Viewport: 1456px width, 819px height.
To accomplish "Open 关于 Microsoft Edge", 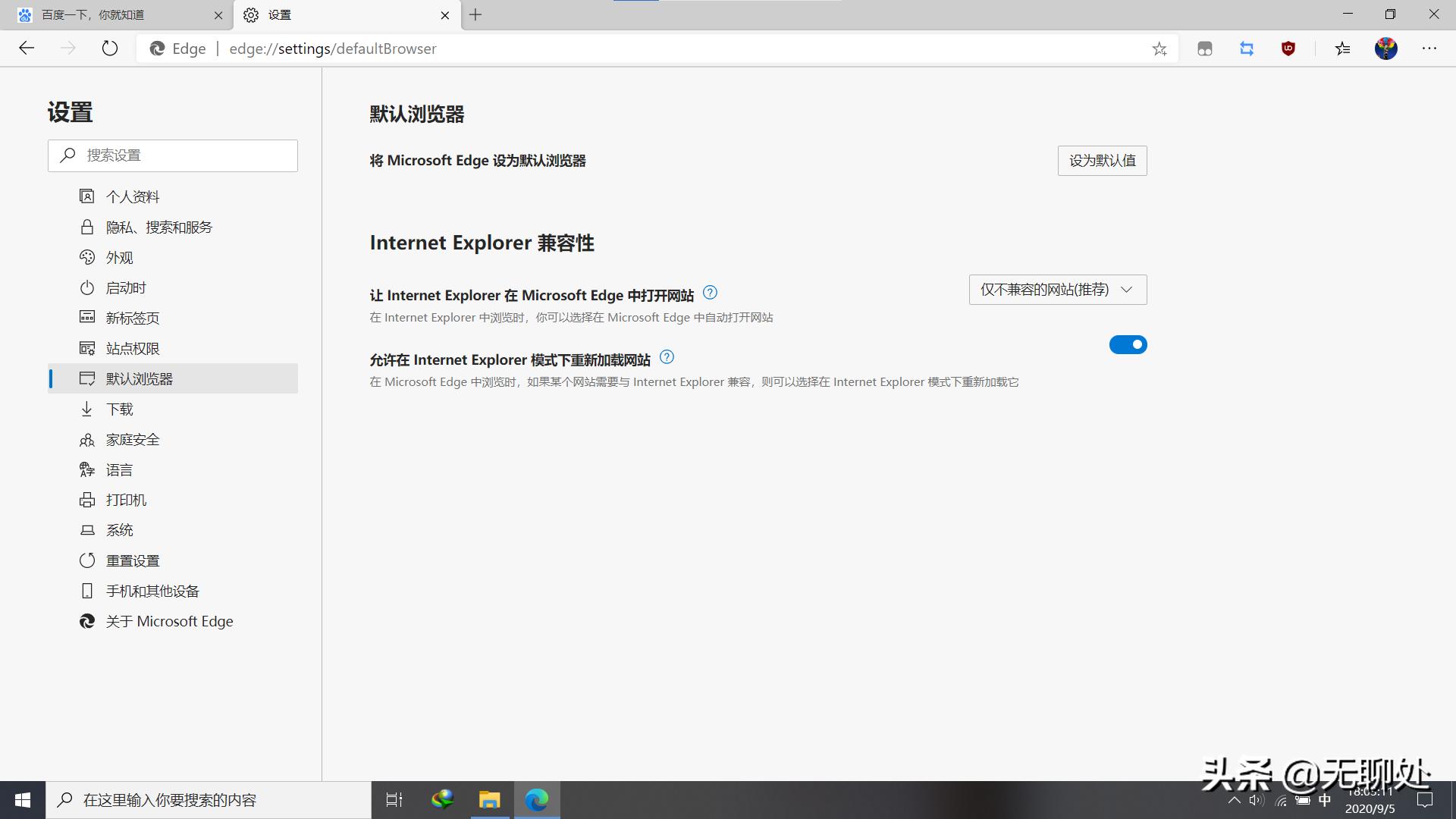I will click(170, 621).
